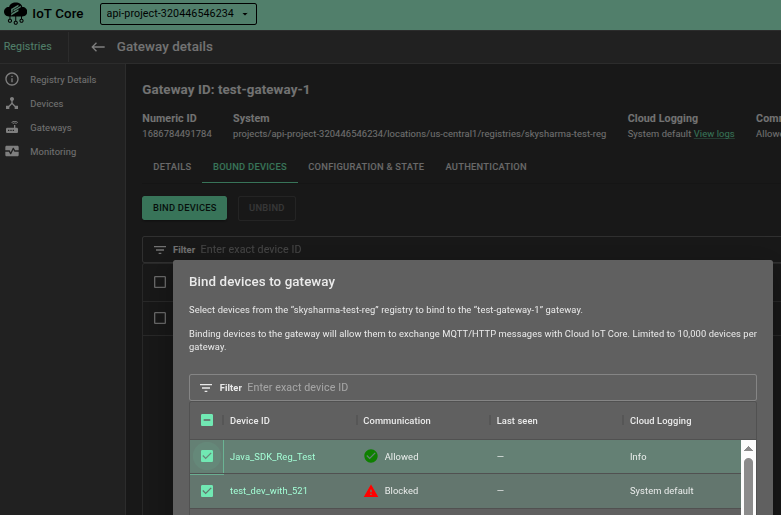Click the Devices sidebar icon

point(12,103)
